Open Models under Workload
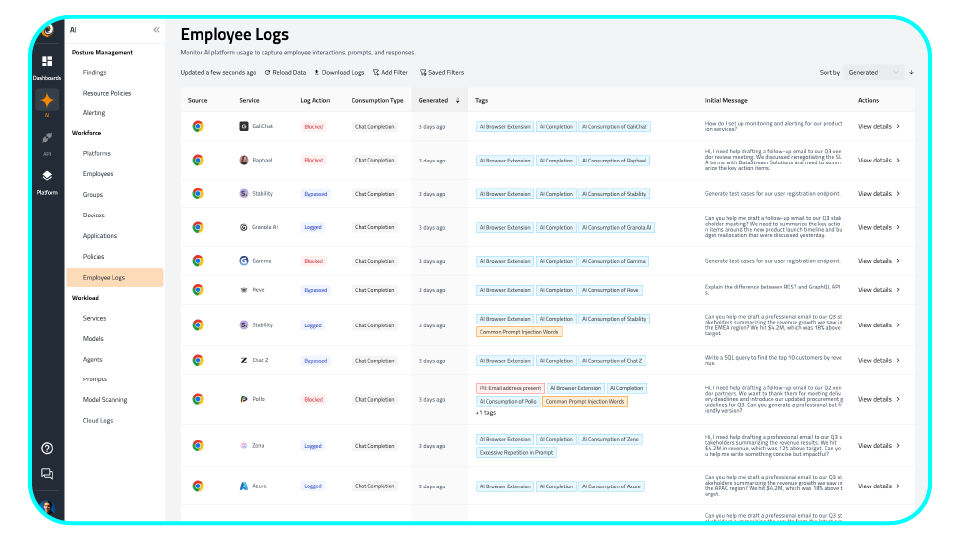 pos(93,339)
